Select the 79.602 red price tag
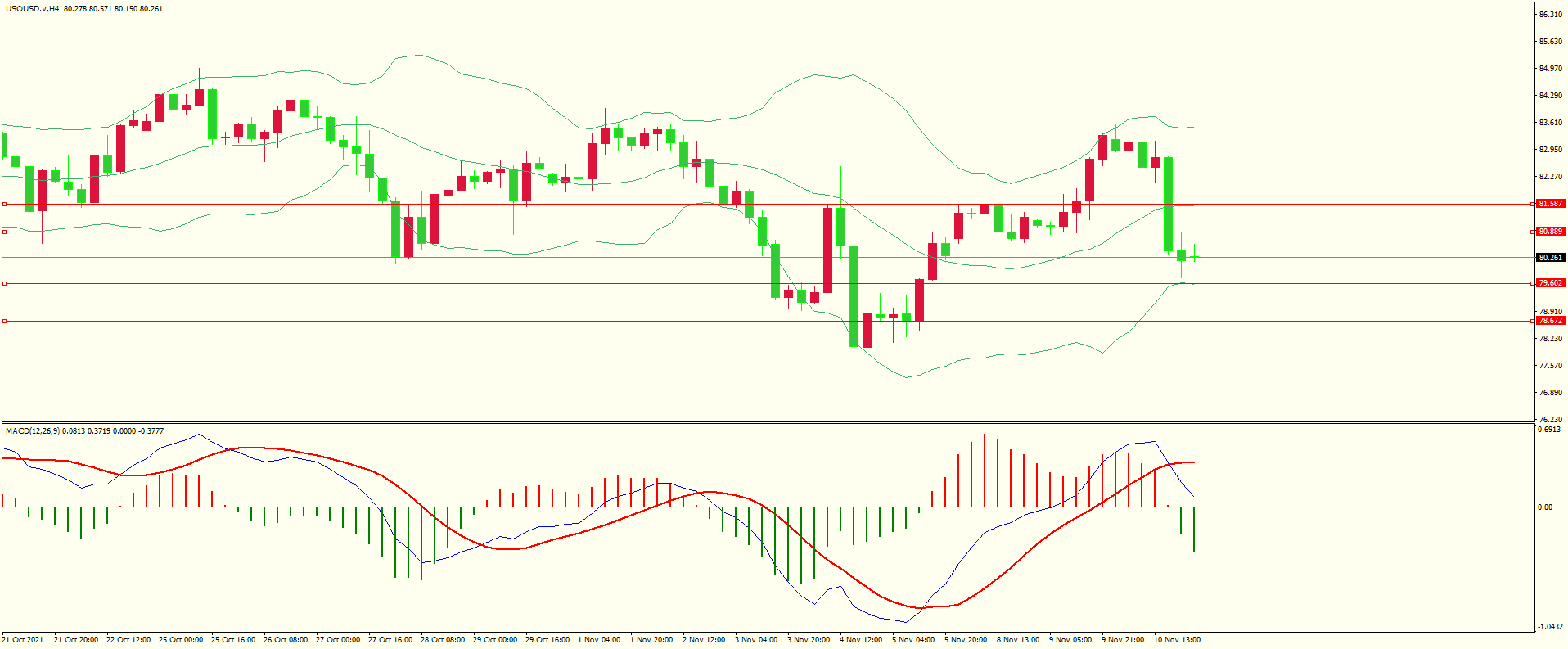Image resolution: width=1568 pixels, height=649 pixels. click(x=1550, y=283)
